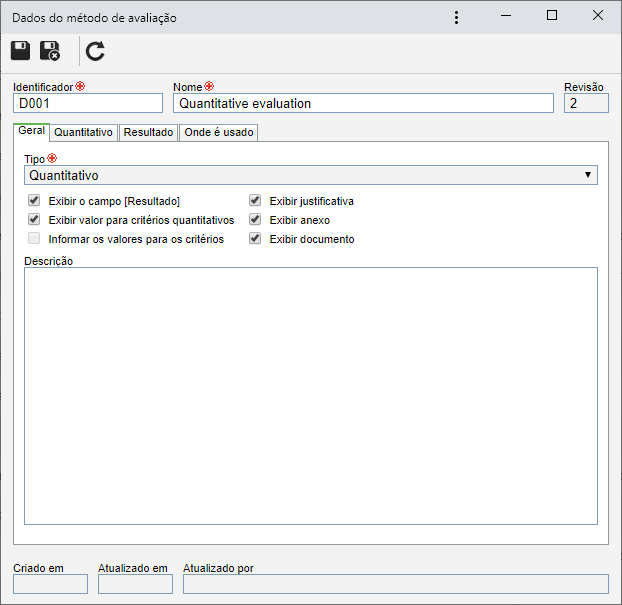Viewport: 622px width, 605px height.
Task: Switch to the Resultado tab
Action: 148,133
